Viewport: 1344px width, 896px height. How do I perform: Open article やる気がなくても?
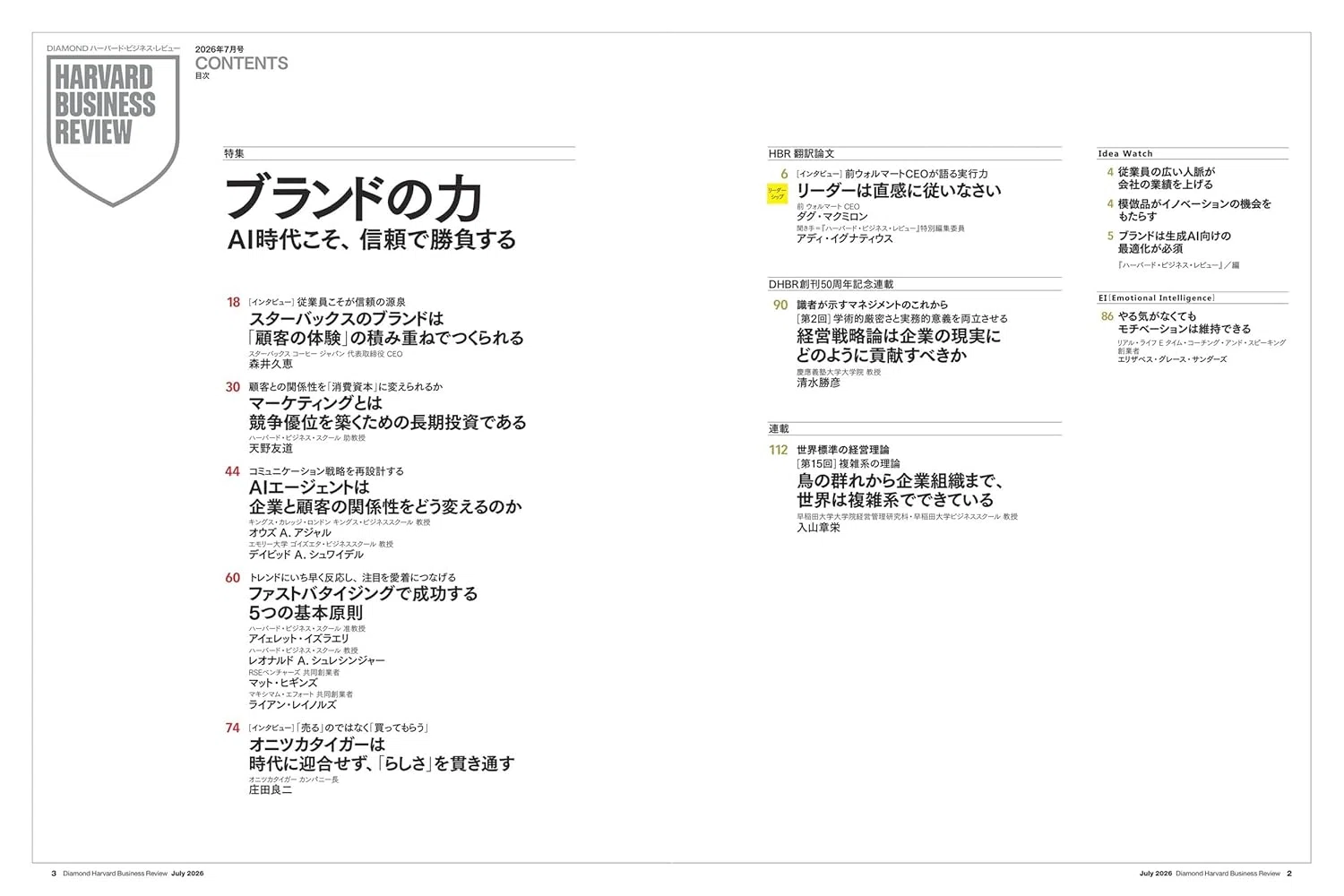1157,316
